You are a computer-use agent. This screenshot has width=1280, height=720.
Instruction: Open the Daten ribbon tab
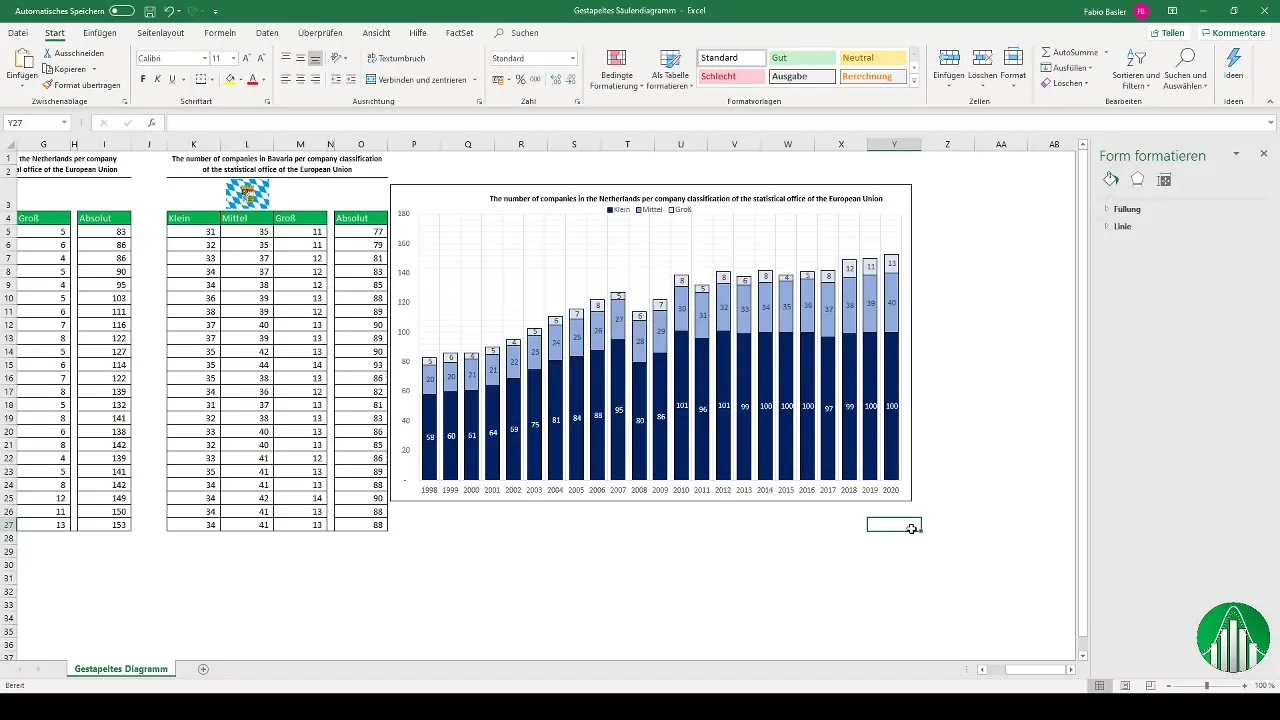click(x=267, y=33)
